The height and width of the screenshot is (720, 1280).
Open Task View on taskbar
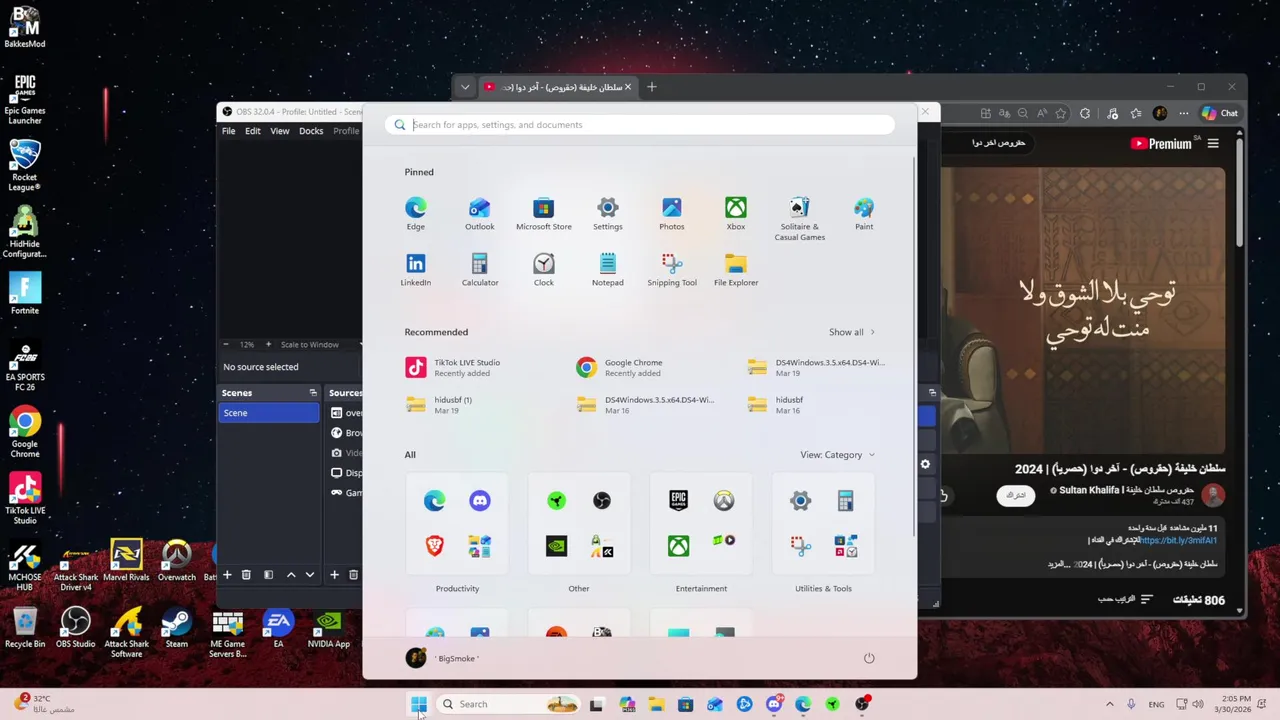(x=596, y=704)
